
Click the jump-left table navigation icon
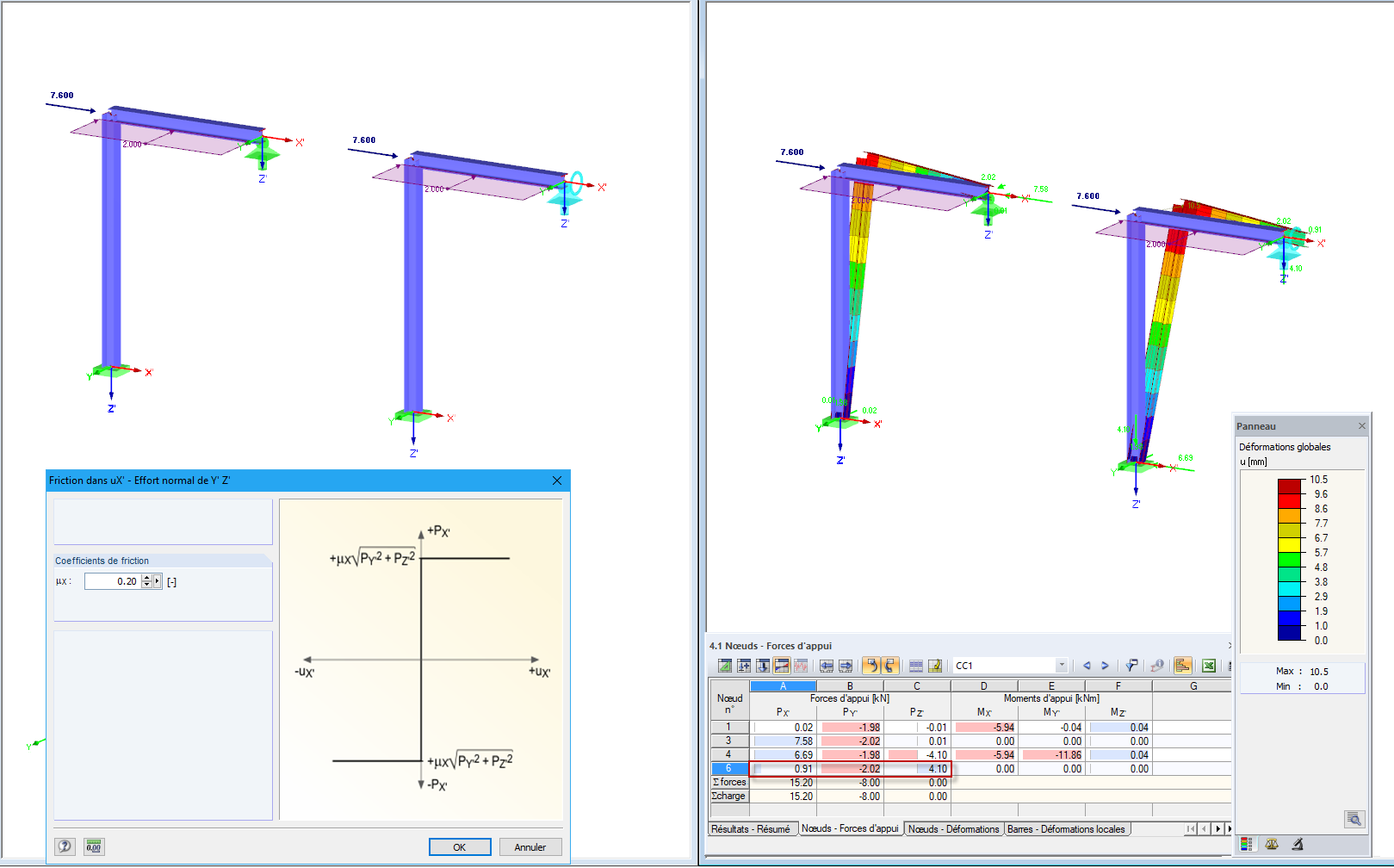(827, 666)
